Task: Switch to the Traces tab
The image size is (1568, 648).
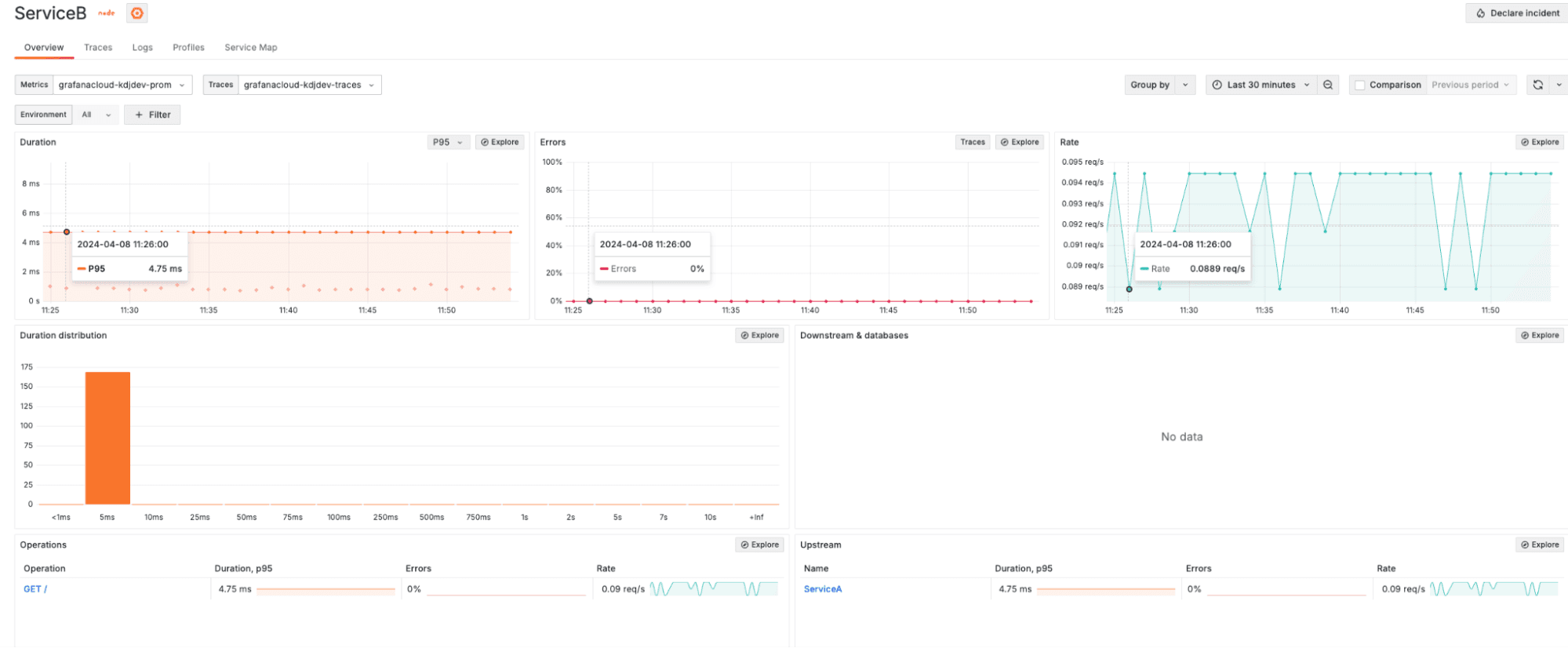Action: [x=98, y=47]
